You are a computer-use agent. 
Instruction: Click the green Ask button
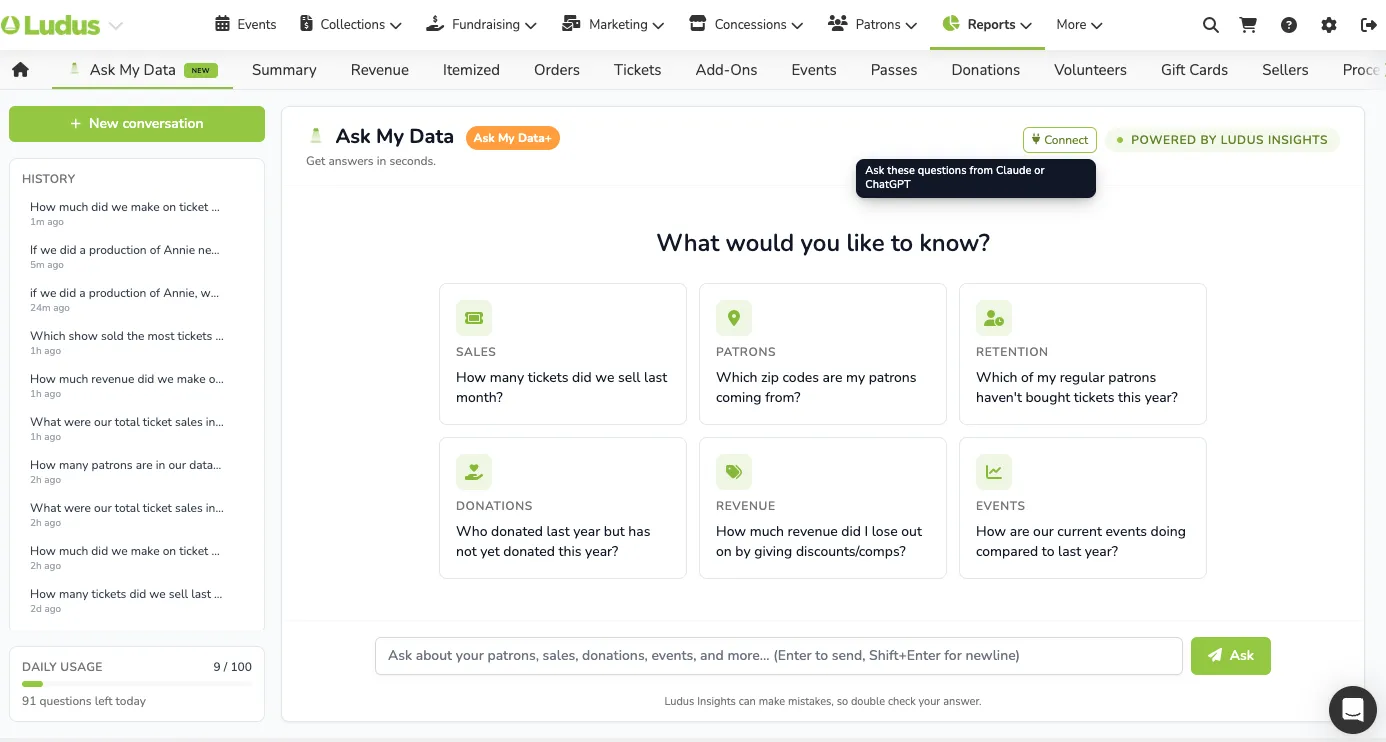pyautogui.click(x=1231, y=656)
